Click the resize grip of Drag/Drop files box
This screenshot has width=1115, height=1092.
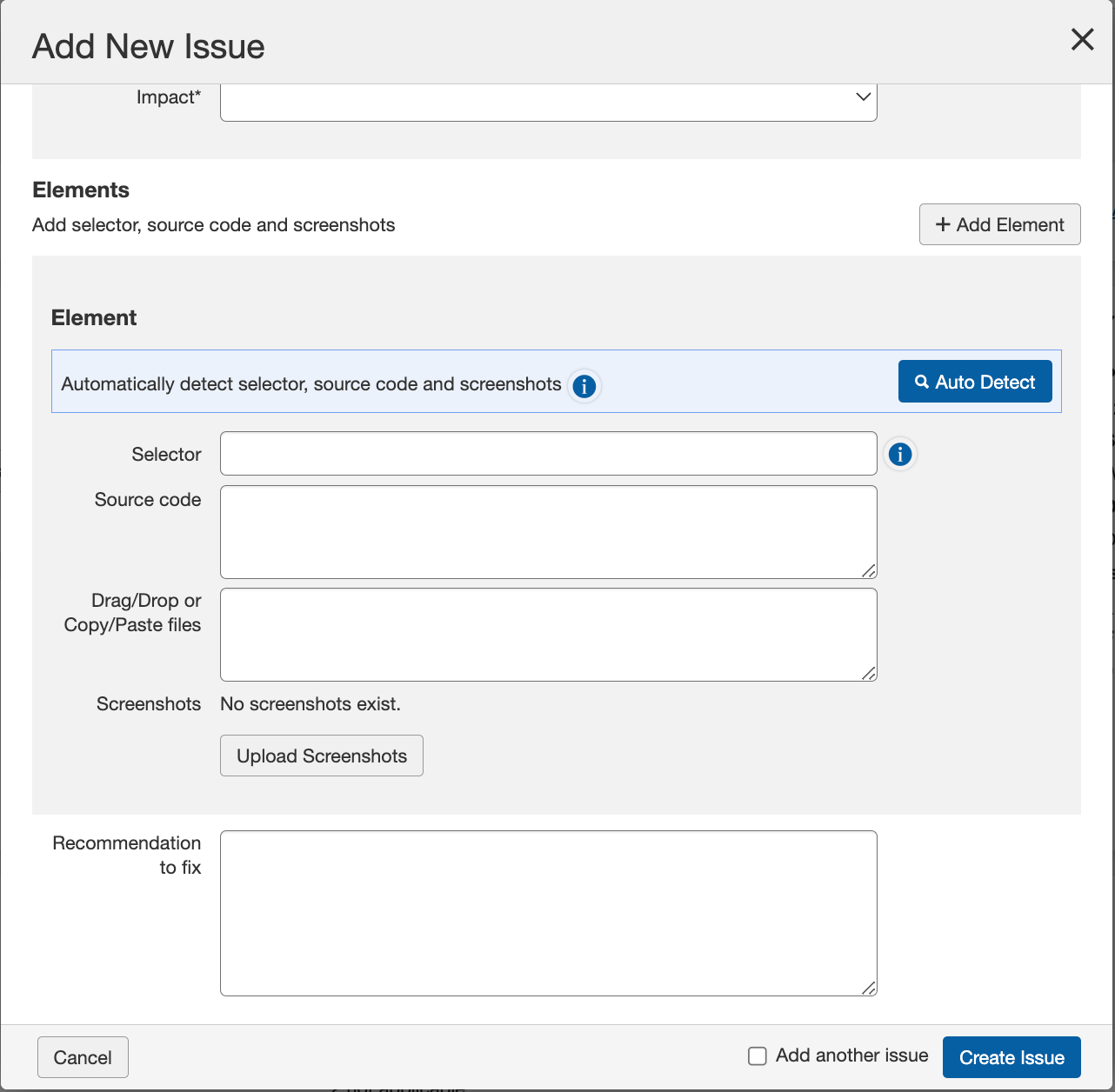pyautogui.click(x=870, y=675)
